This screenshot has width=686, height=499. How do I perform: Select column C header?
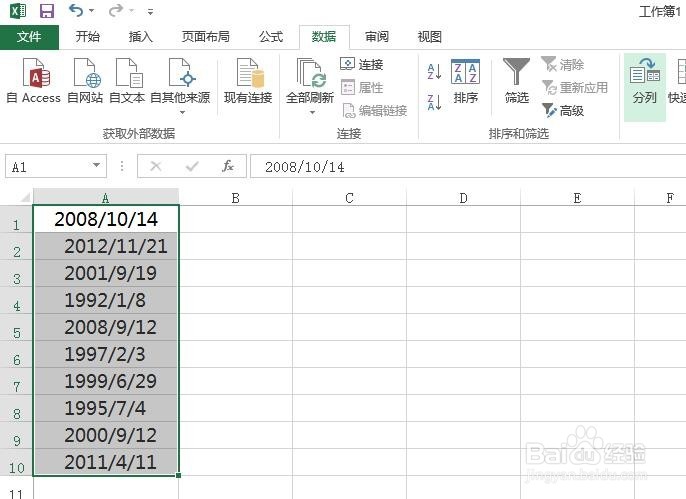(349, 198)
